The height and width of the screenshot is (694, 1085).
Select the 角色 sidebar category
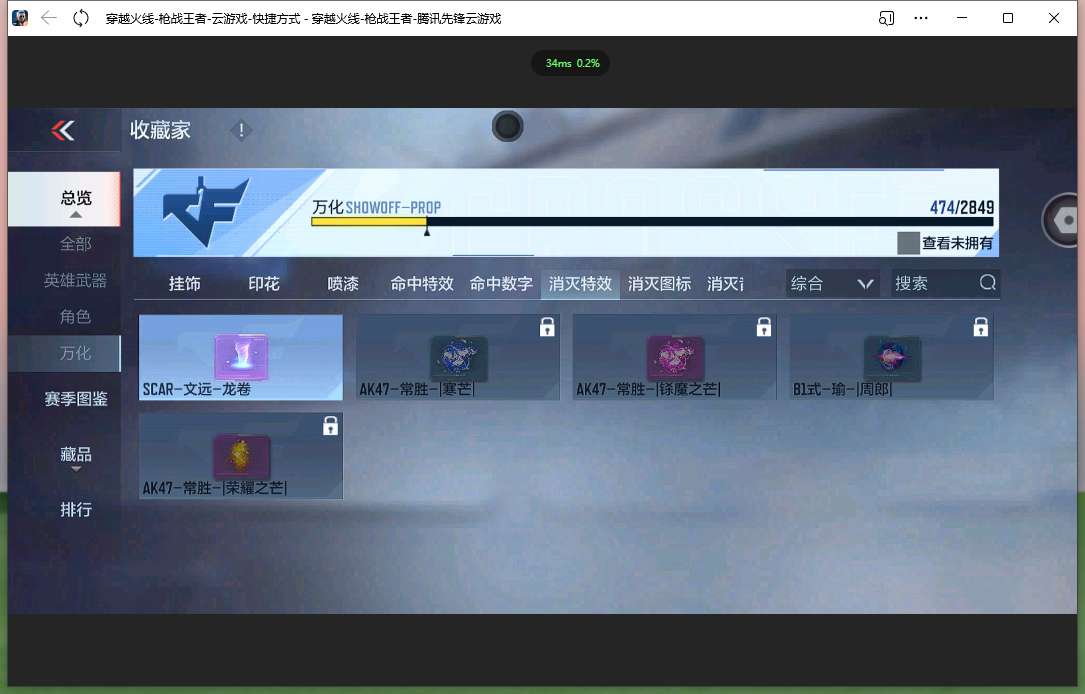(x=75, y=316)
